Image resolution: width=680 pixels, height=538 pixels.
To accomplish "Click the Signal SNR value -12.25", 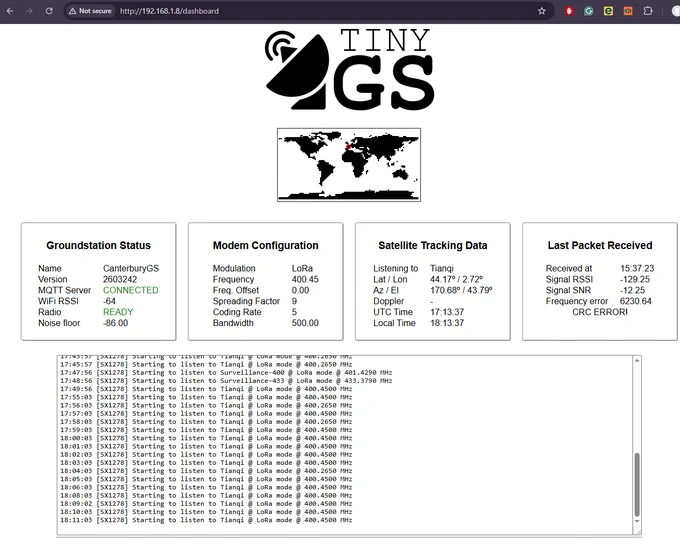I will 632,290.
